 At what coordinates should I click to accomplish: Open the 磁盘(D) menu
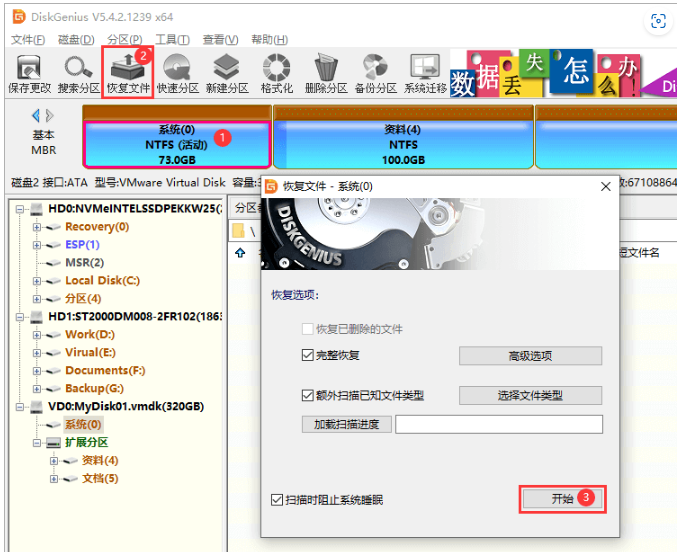[76, 40]
